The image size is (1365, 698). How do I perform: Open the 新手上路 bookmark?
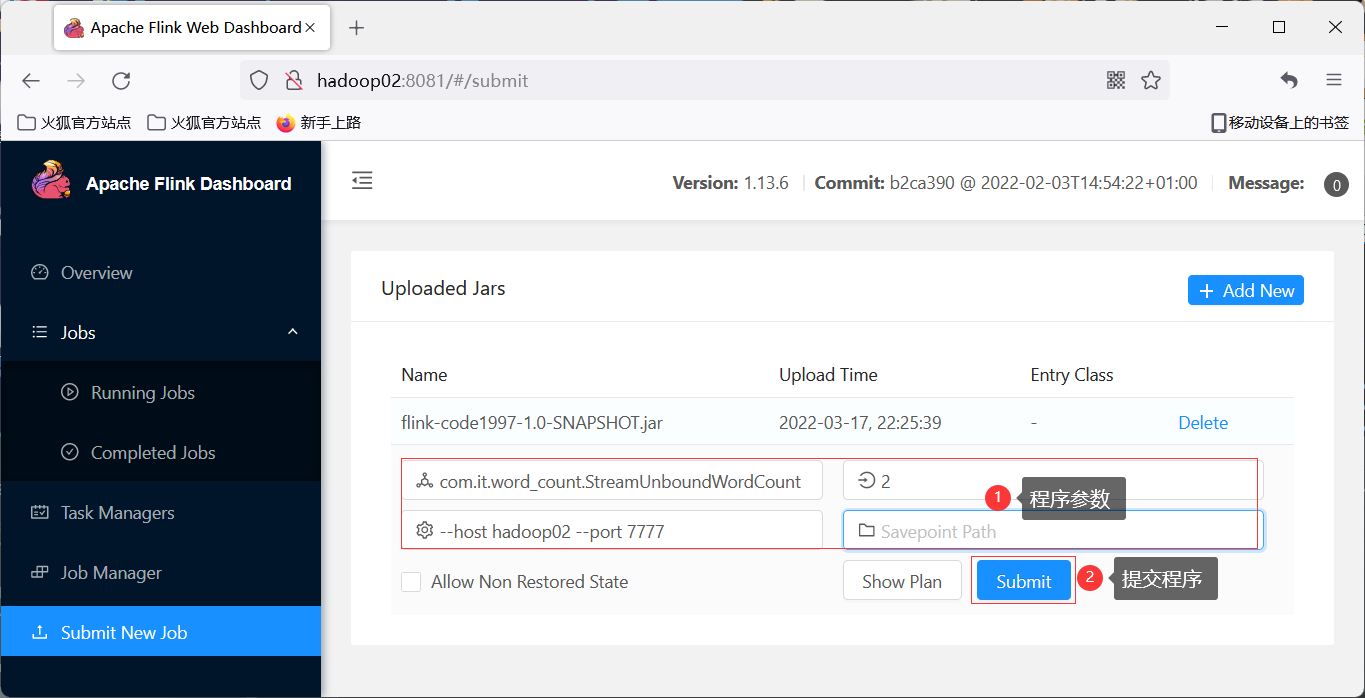click(x=319, y=123)
